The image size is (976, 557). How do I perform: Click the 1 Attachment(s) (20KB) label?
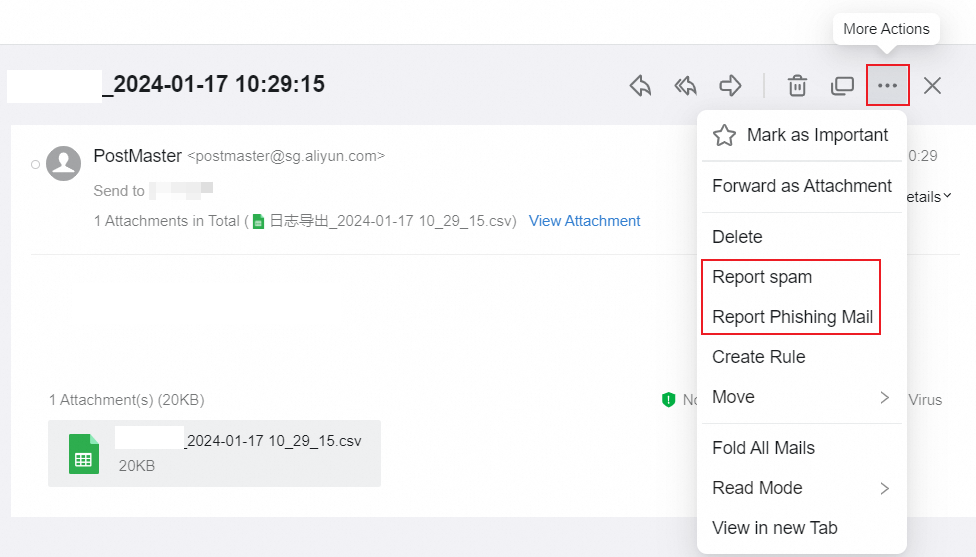tap(127, 400)
